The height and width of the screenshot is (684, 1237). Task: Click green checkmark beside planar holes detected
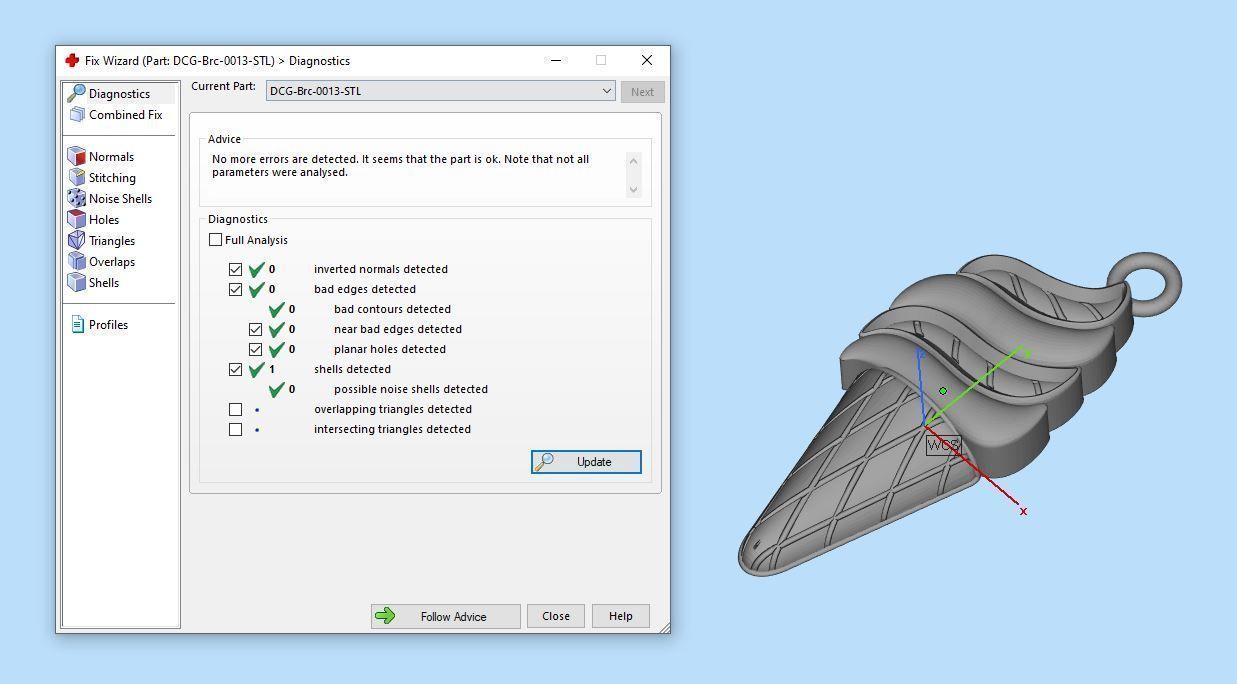click(x=276, y=349)
